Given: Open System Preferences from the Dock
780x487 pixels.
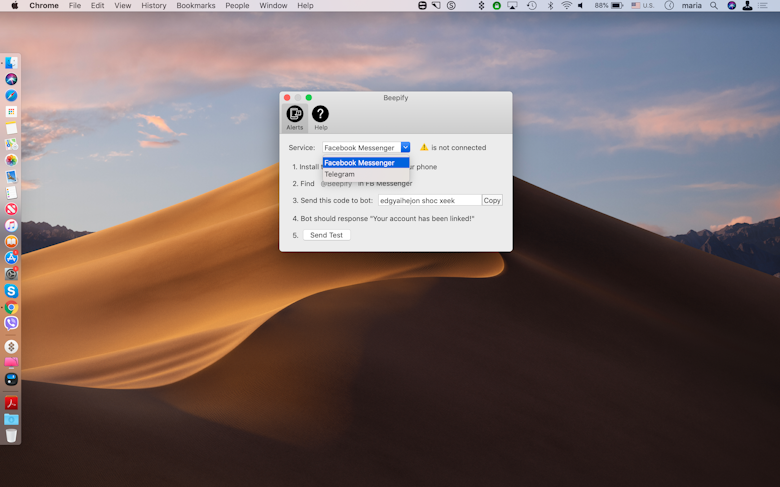Looking at the screenshot, I should 11,274.
